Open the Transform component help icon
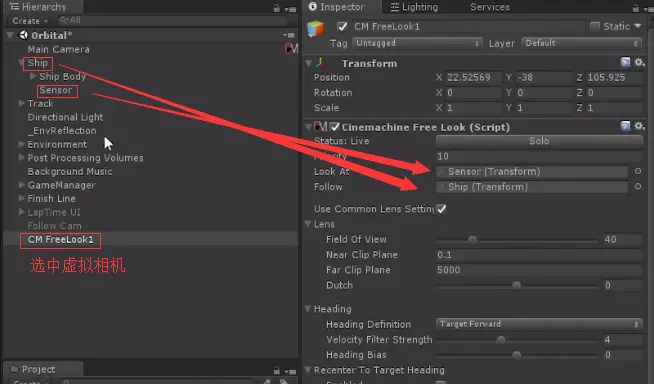 (x=625, y=63)
